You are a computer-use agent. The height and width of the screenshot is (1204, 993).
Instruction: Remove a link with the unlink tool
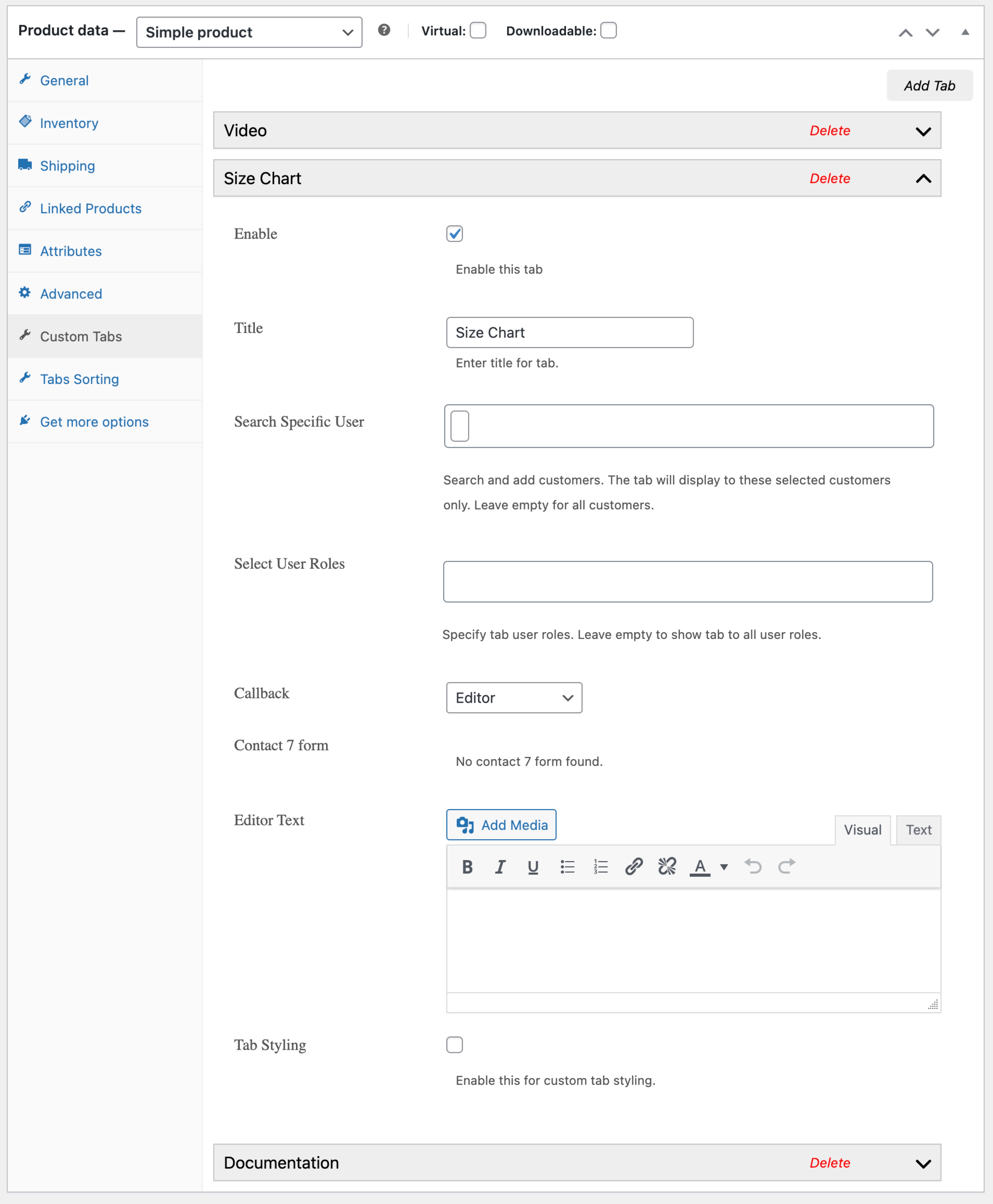point(666,866)
